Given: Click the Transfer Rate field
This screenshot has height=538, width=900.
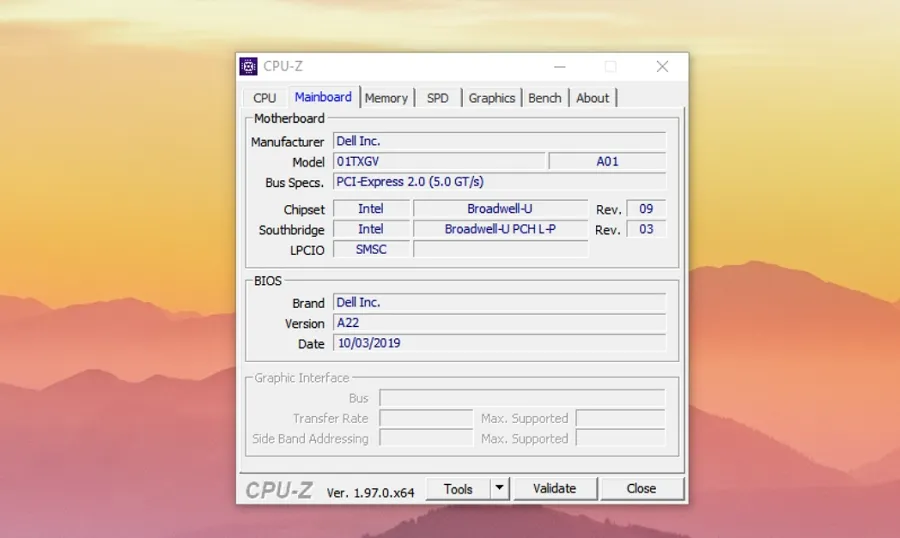Looking at the screenshot, I should (426, 419).
